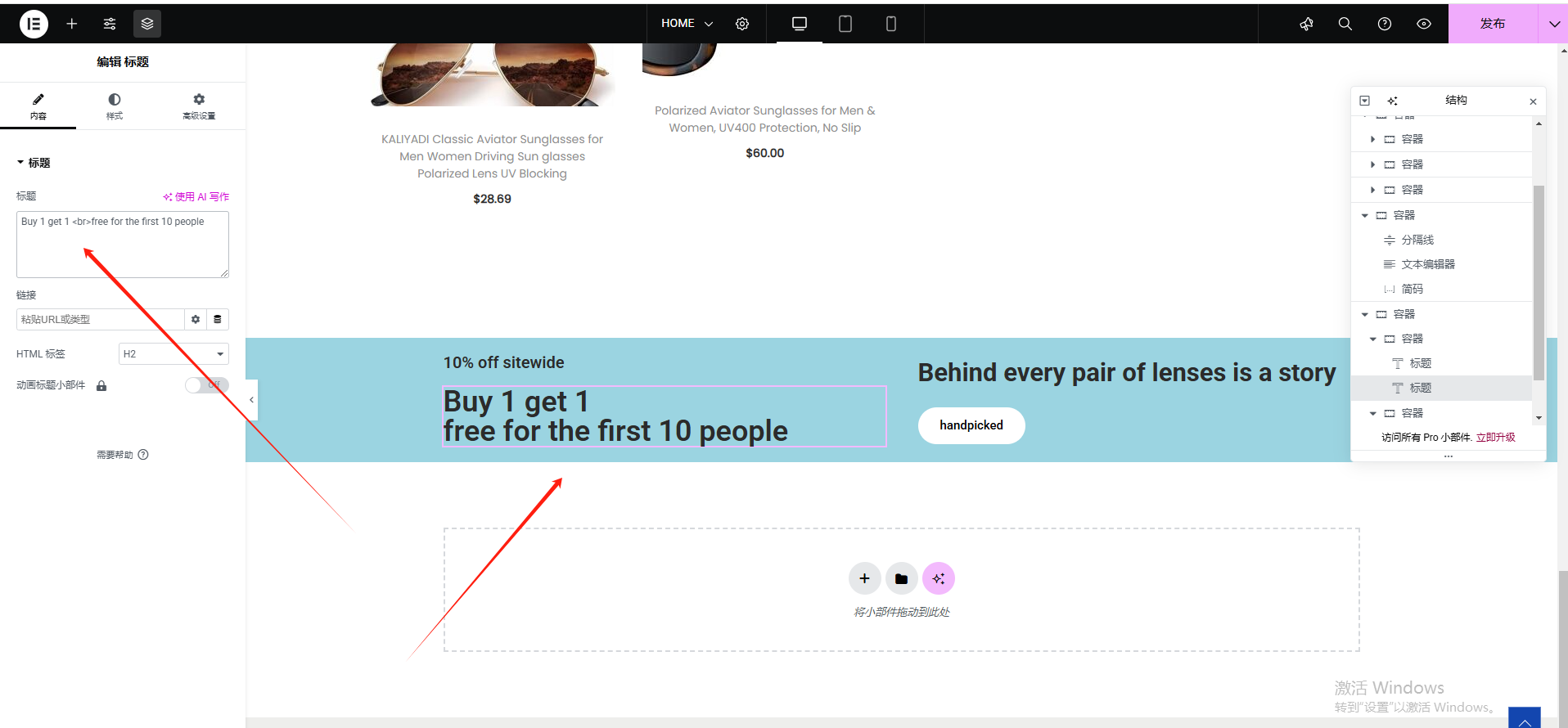Preview changes with the eye icon
Screen dimensions: 1568x728
pos(1424,24)
